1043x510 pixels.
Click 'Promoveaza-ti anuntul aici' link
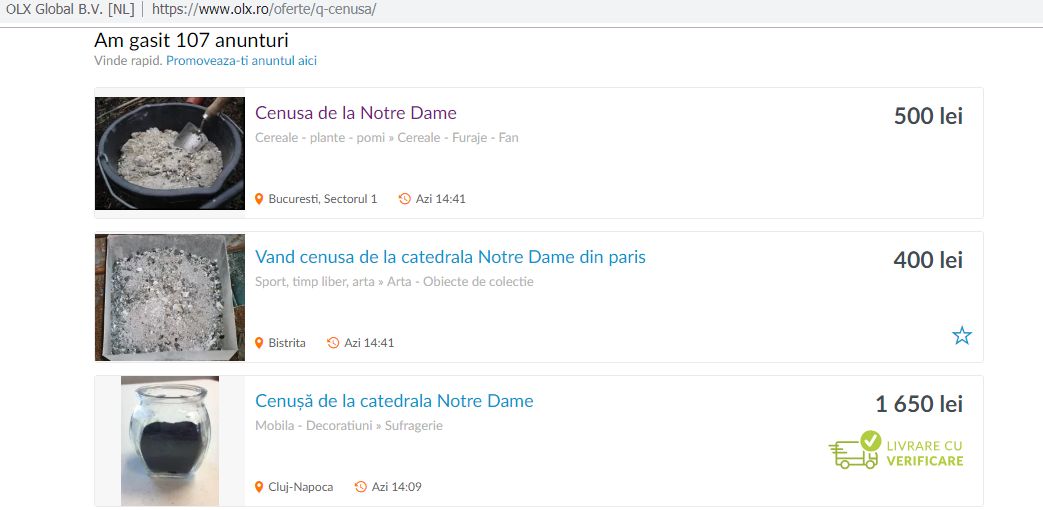click(241, 61)
